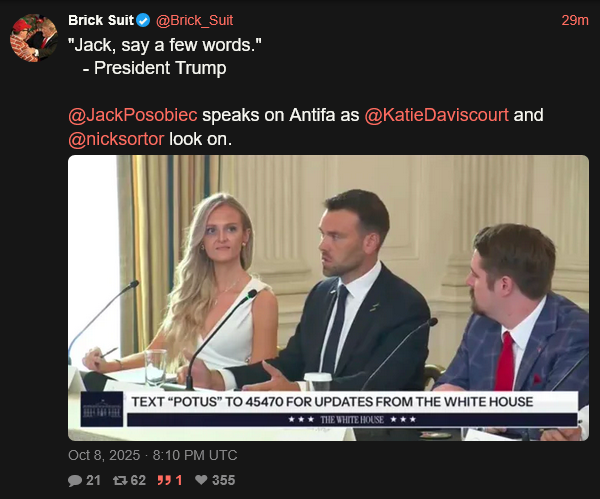The image size is (600, 499).
Task: Click the 21 replies count
Action: coord(93,480)
